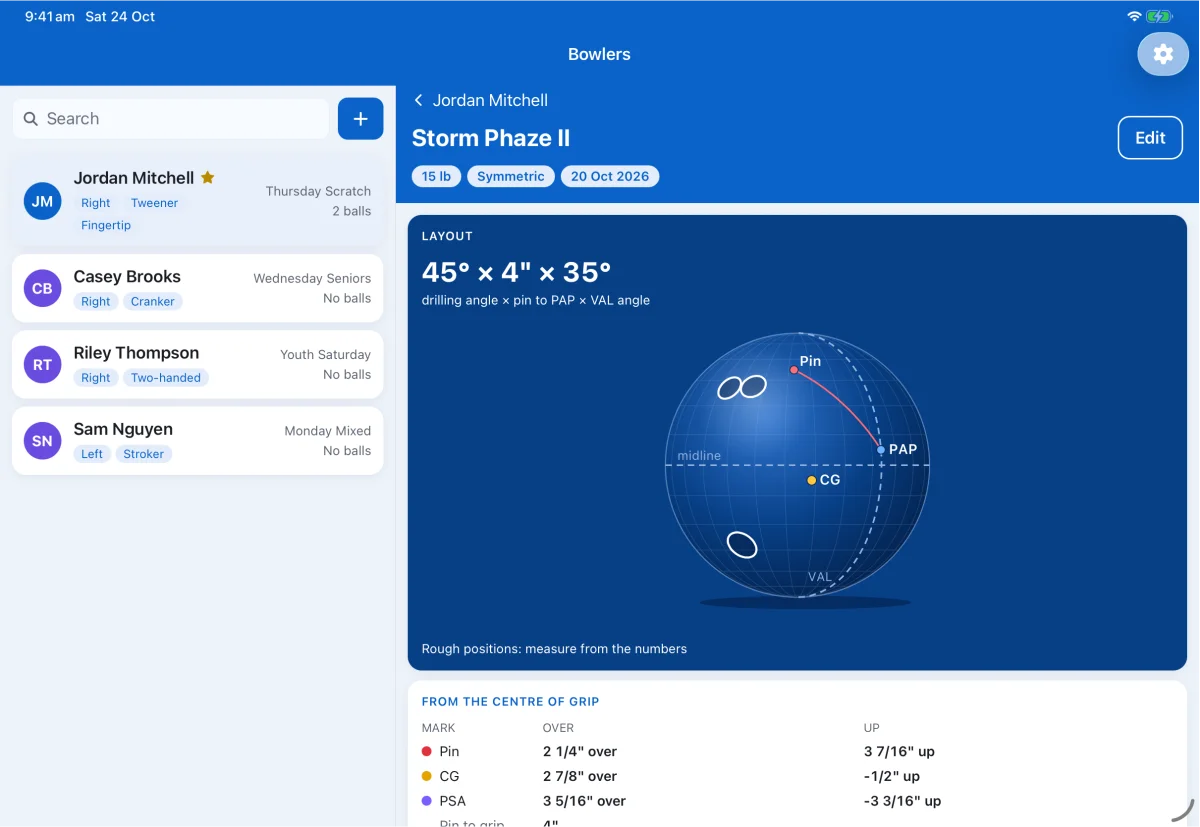This screenshot has height=827, width=1200.
Task: Click the Cranker tag on Casey Brooks
Action: [x=153, y=301]
